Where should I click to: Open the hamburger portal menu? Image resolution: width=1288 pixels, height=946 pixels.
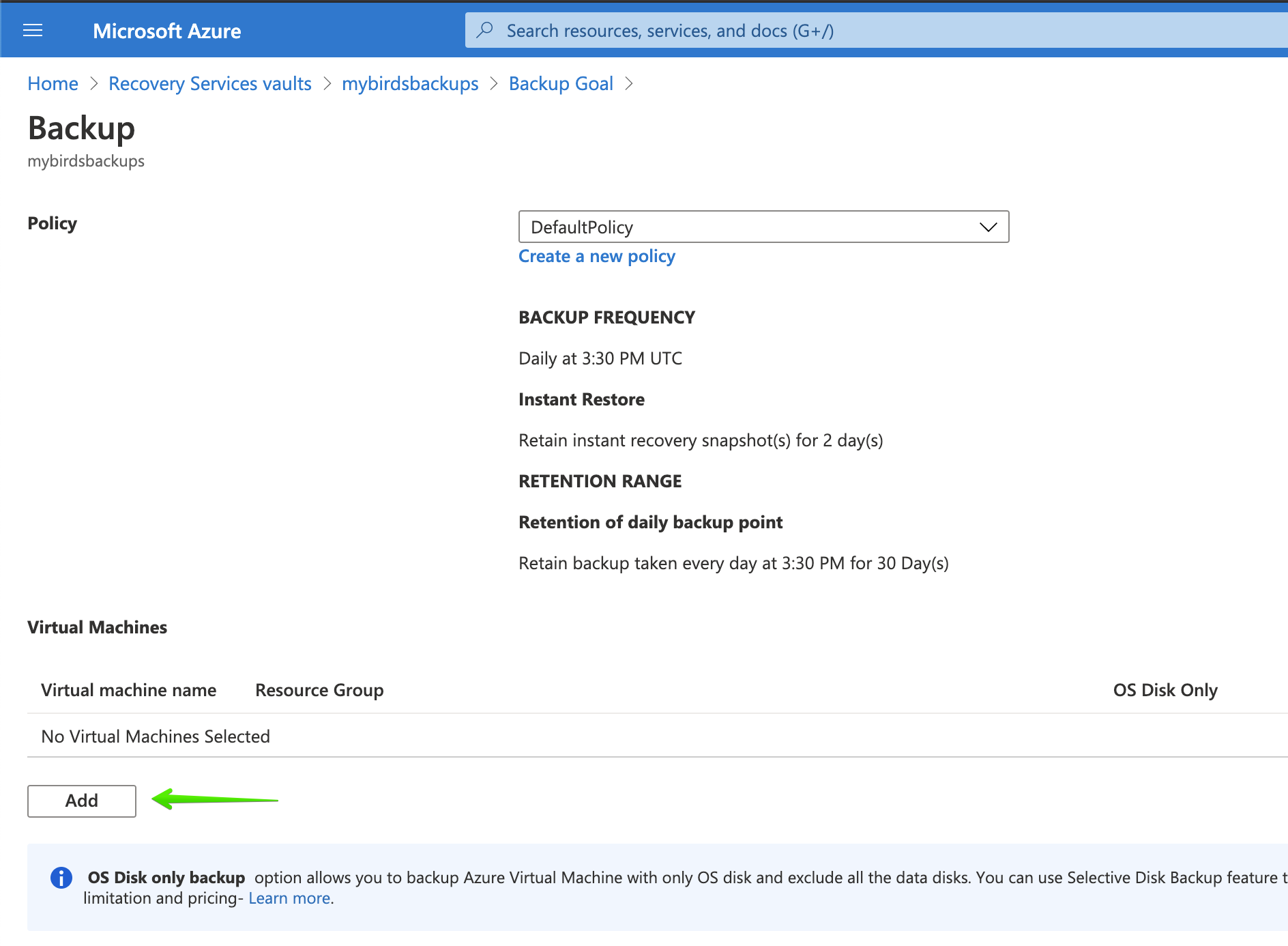33,30
